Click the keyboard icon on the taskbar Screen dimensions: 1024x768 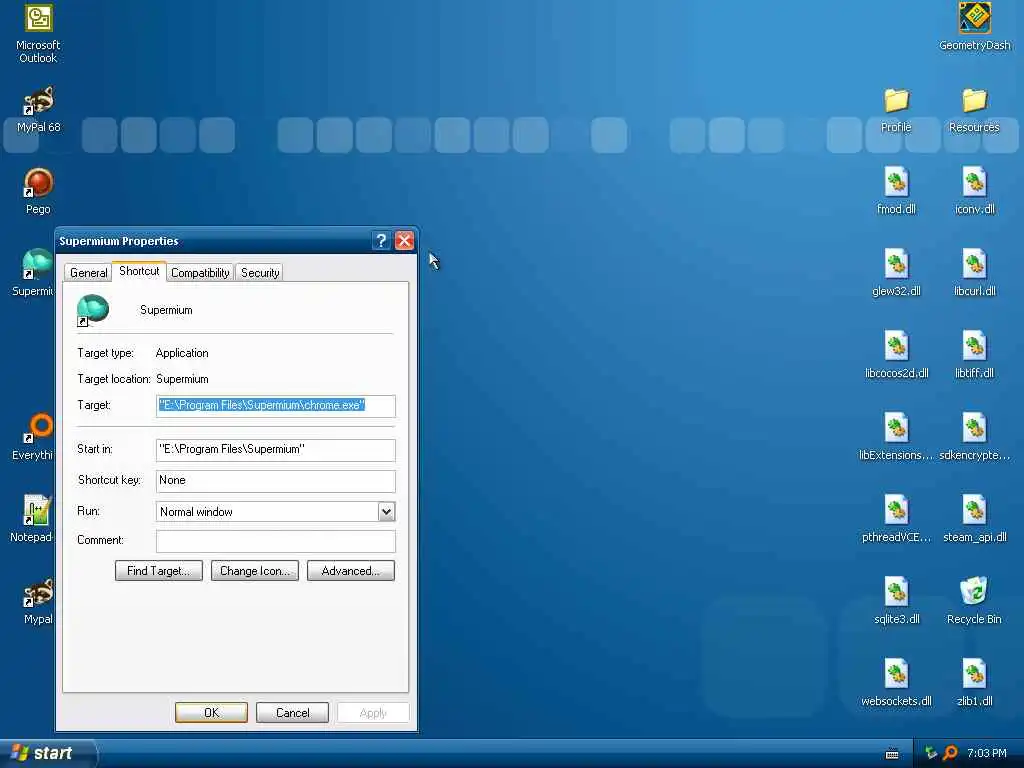pyautogui.click(x=892, y=754)
